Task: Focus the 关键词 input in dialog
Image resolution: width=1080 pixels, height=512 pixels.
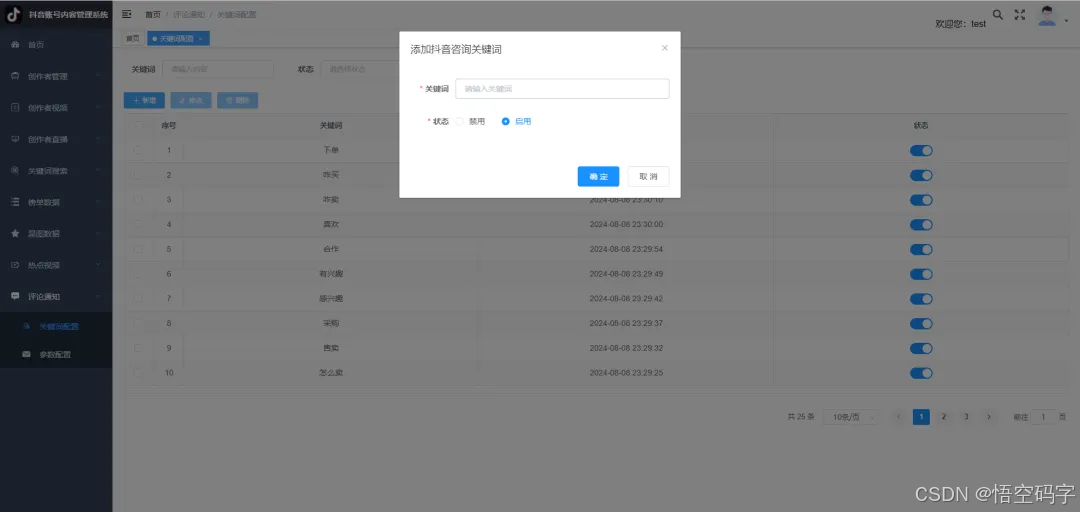Action: pyautogui.click(x=562, y=89)
